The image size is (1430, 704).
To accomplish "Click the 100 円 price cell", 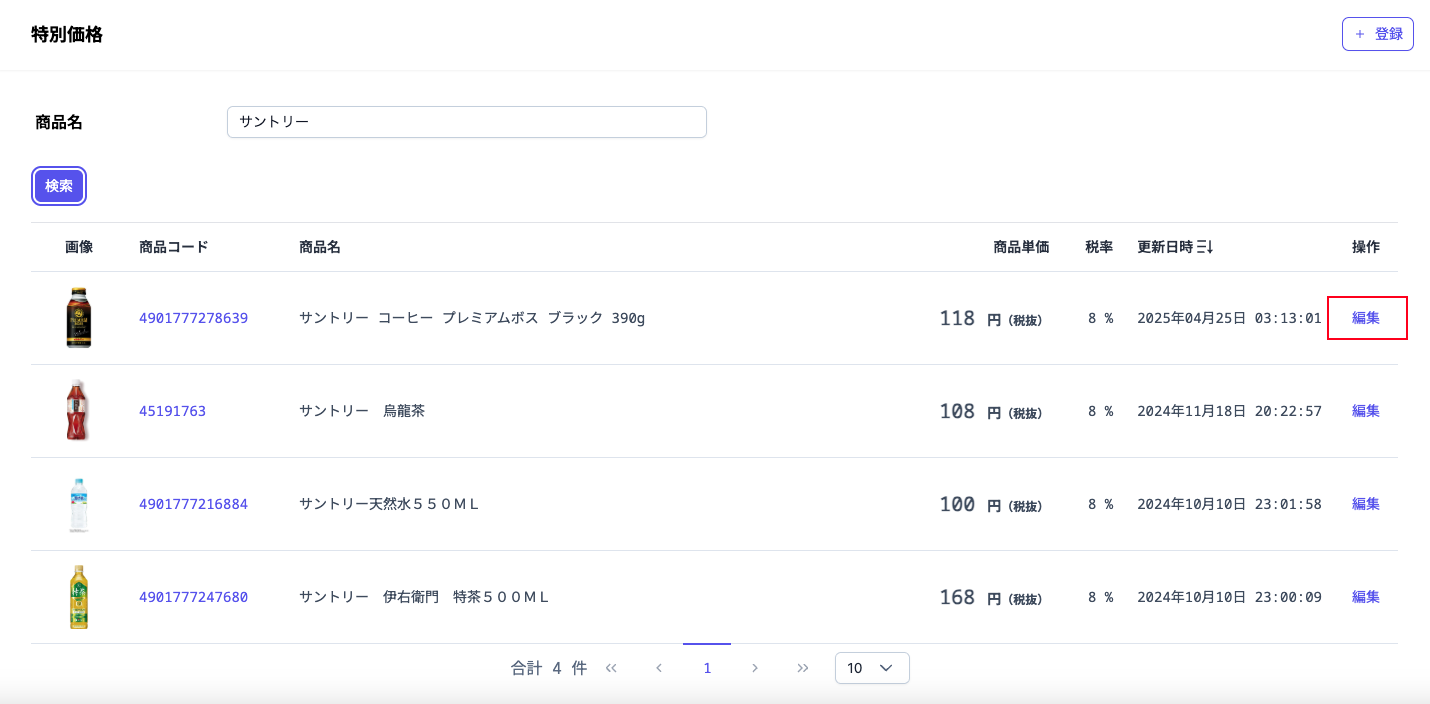I will [990, 504].
